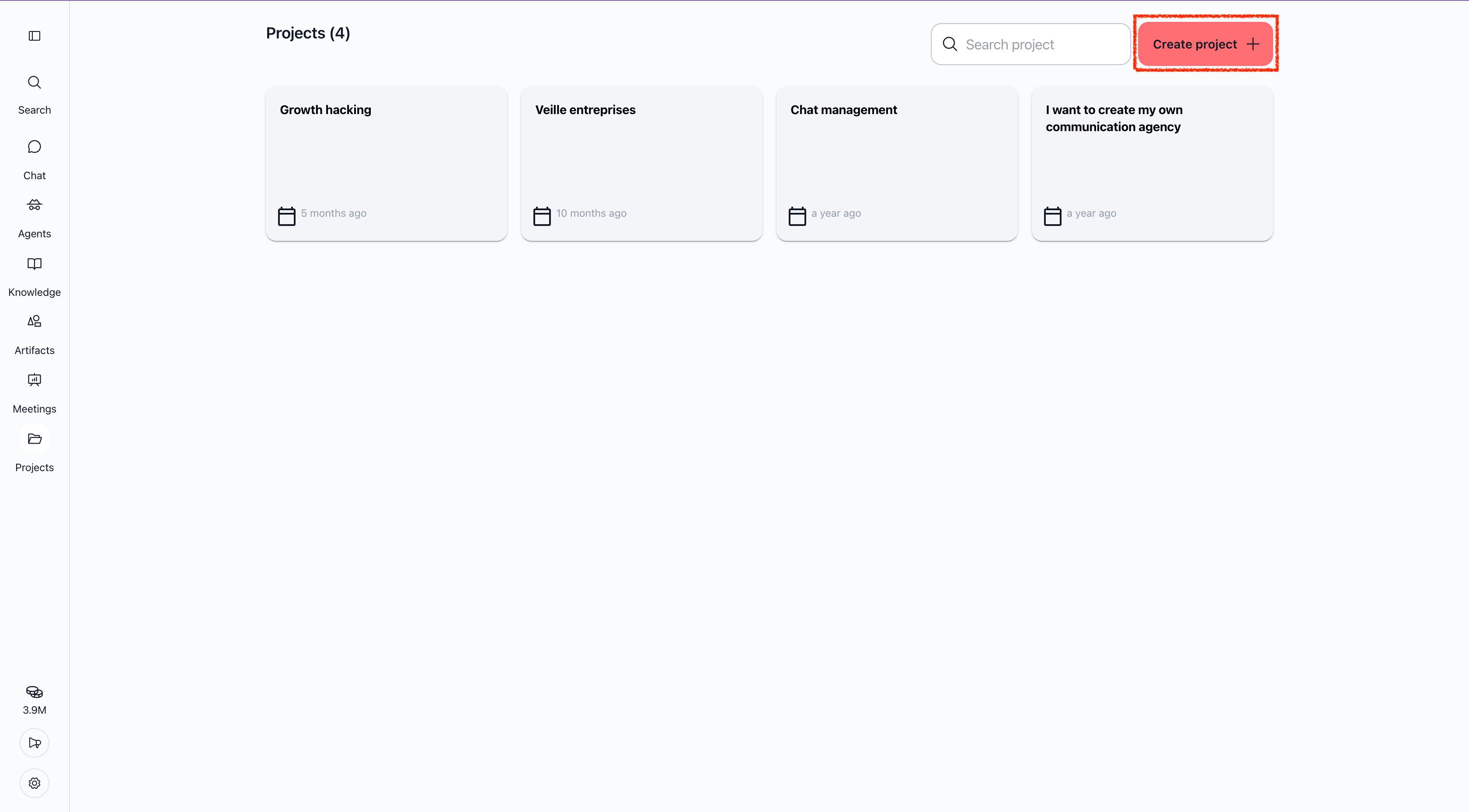Collapse the sidebar with the panel icon
Image resolution: width=1469 pixels, height=812 pixels.
pyautogui.click(x=34, y=36)
